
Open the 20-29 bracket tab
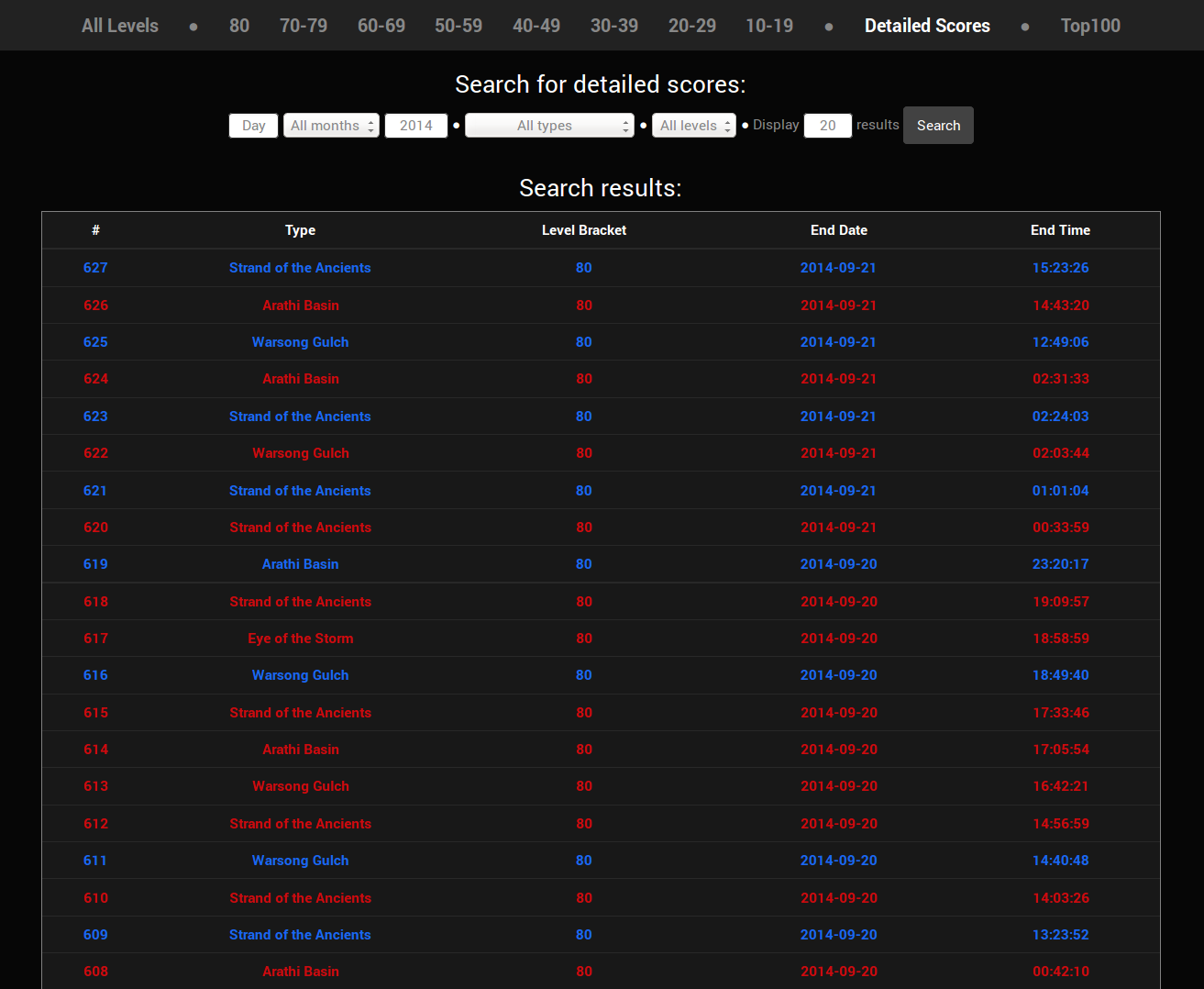(692, 26)
